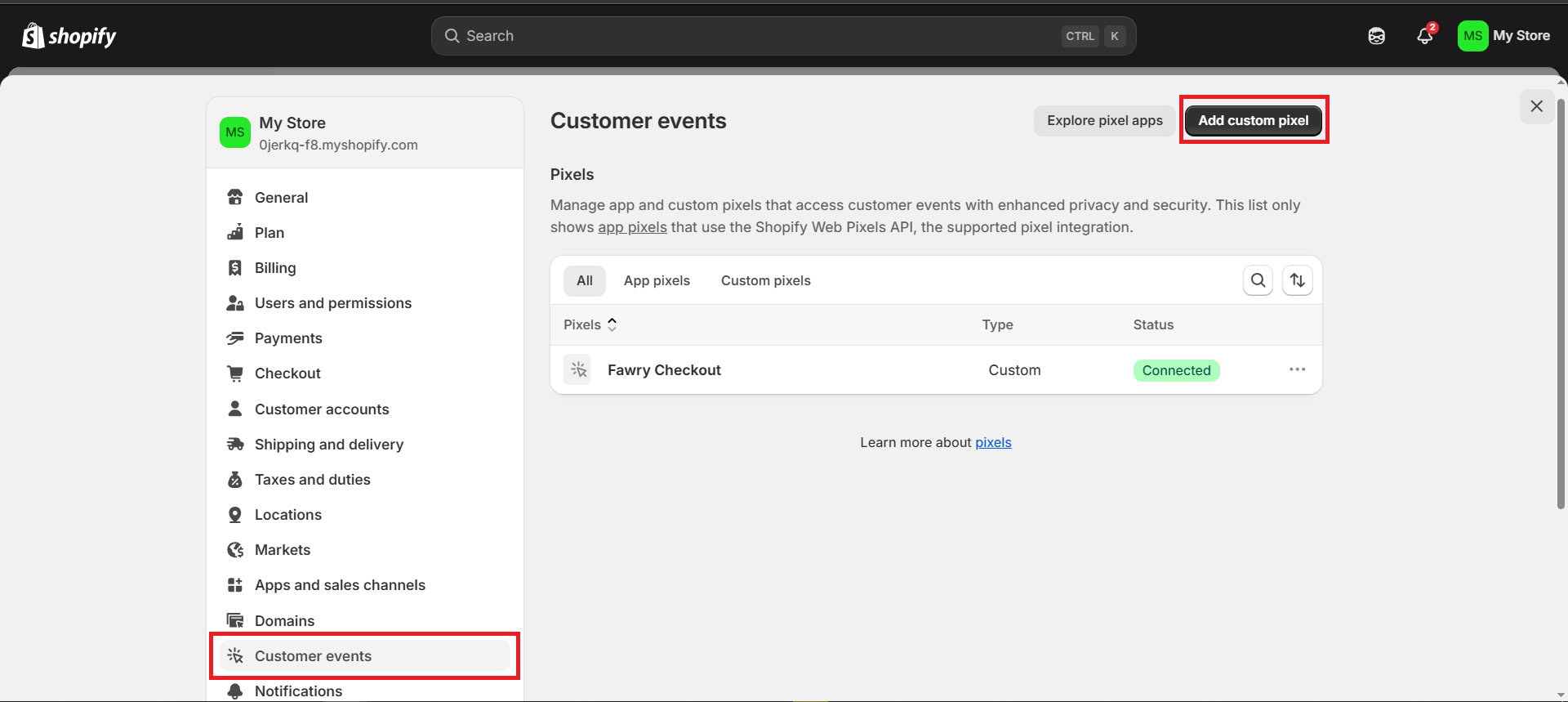Click the Apps and sales channels icon
The height and width of the screenshot is (702, 1568).
coord(235,584)
